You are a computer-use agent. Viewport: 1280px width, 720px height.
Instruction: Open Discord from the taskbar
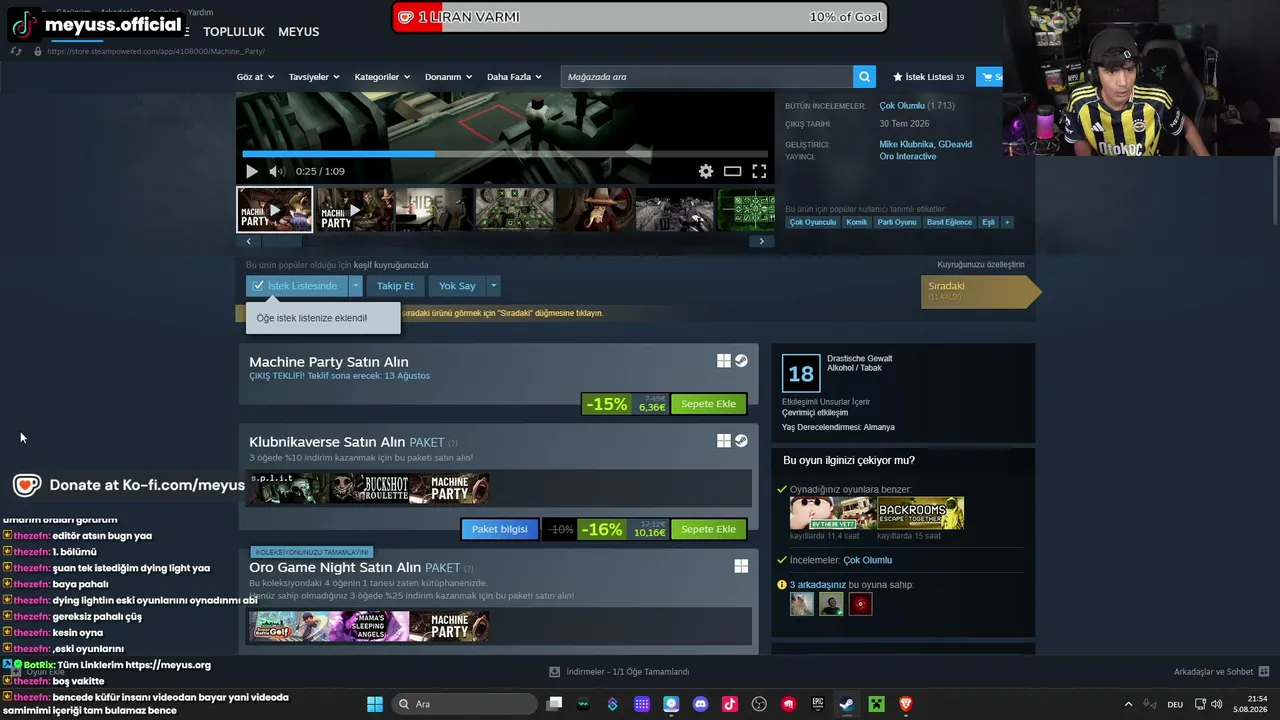click(x=700, y=704)
